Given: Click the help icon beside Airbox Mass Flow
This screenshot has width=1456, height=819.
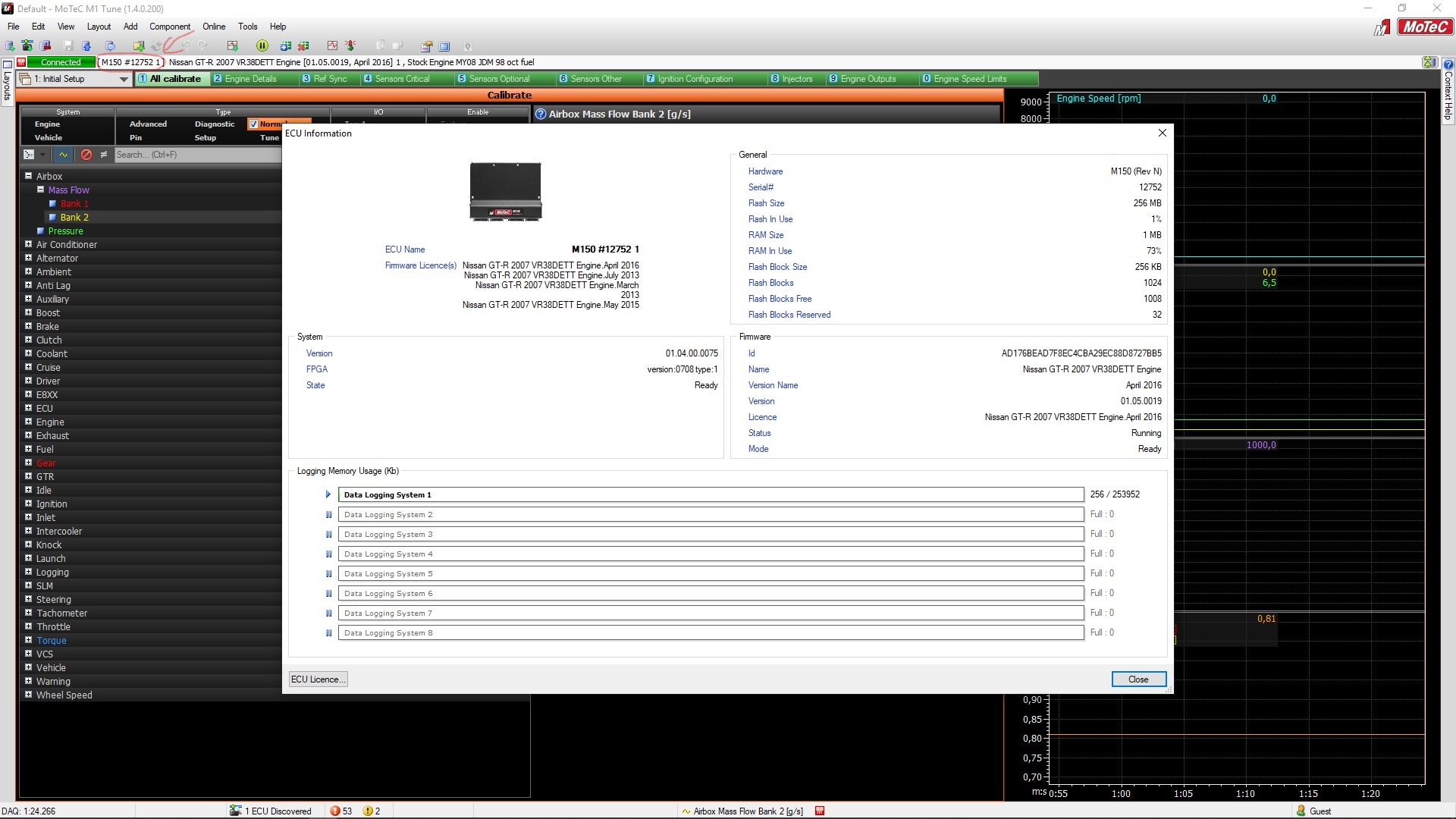Looking at the screenshot, I should [x=541, y=115].
